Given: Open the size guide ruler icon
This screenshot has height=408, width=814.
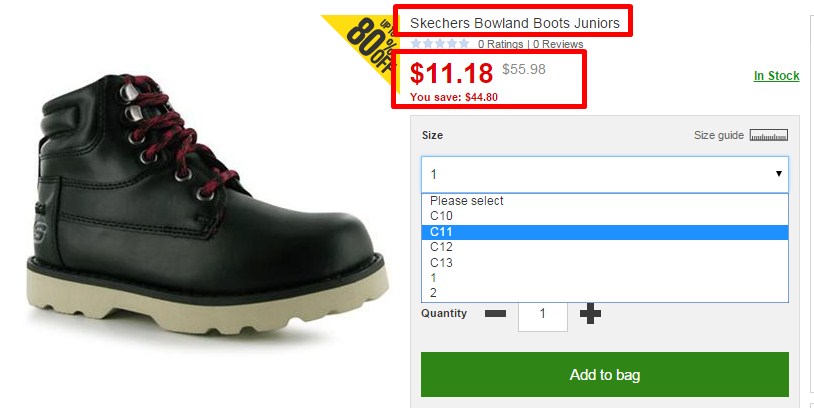Looking at the screenshot, I should (x=769, y=135).
